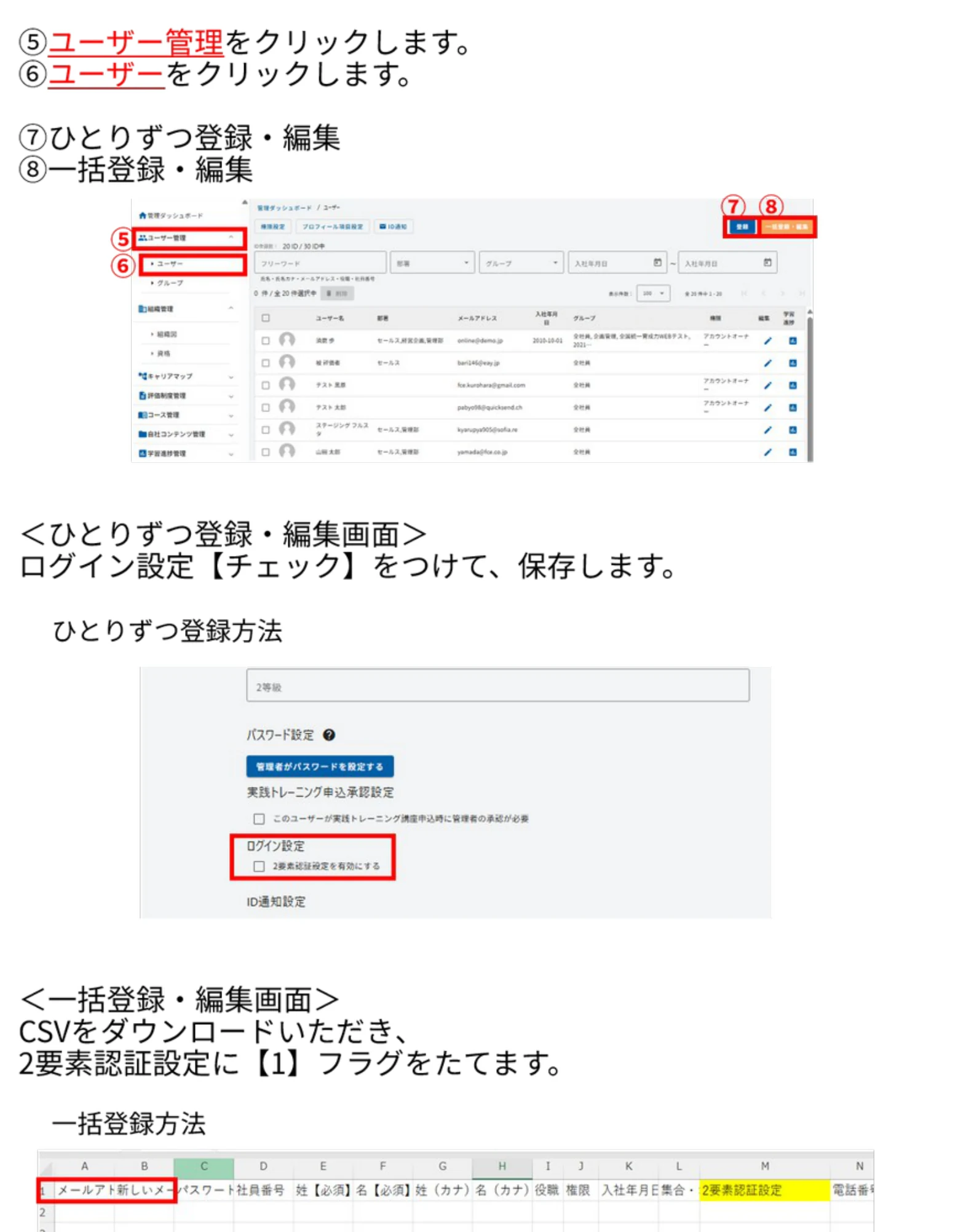This screenshot has height=1232, width=966.
Task: Open learning progress icon for yamada@fce.co.jp row
Action: pos(793,452)
